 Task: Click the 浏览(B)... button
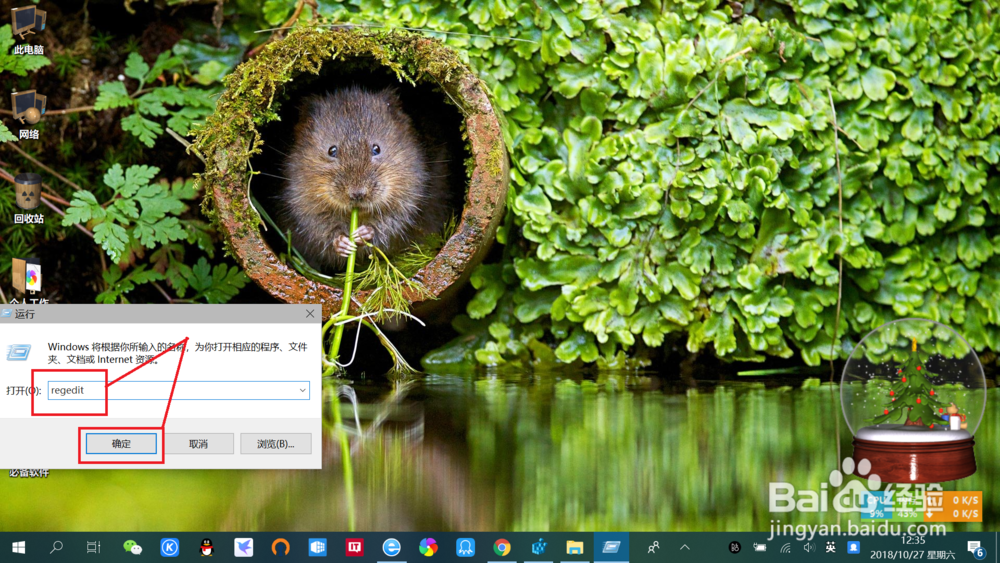[x=276, y=444]
